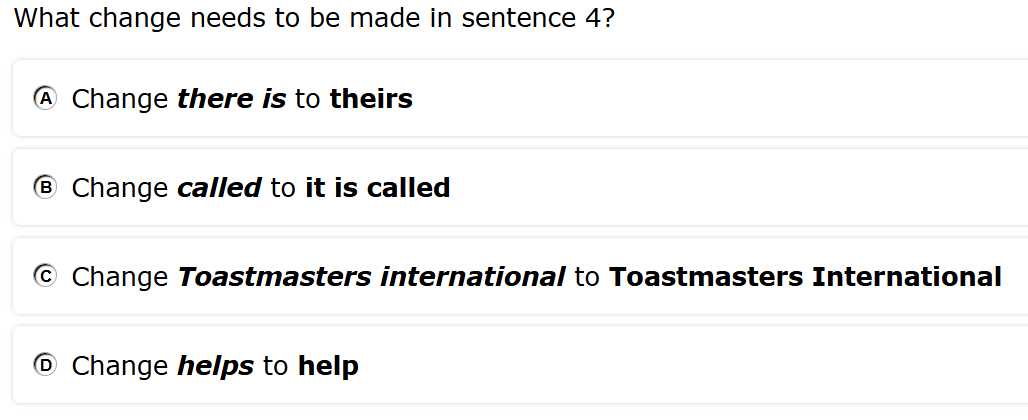
Task: Click the italic word 'helps'
Action: pyautogui.click(x=216, y=366)
